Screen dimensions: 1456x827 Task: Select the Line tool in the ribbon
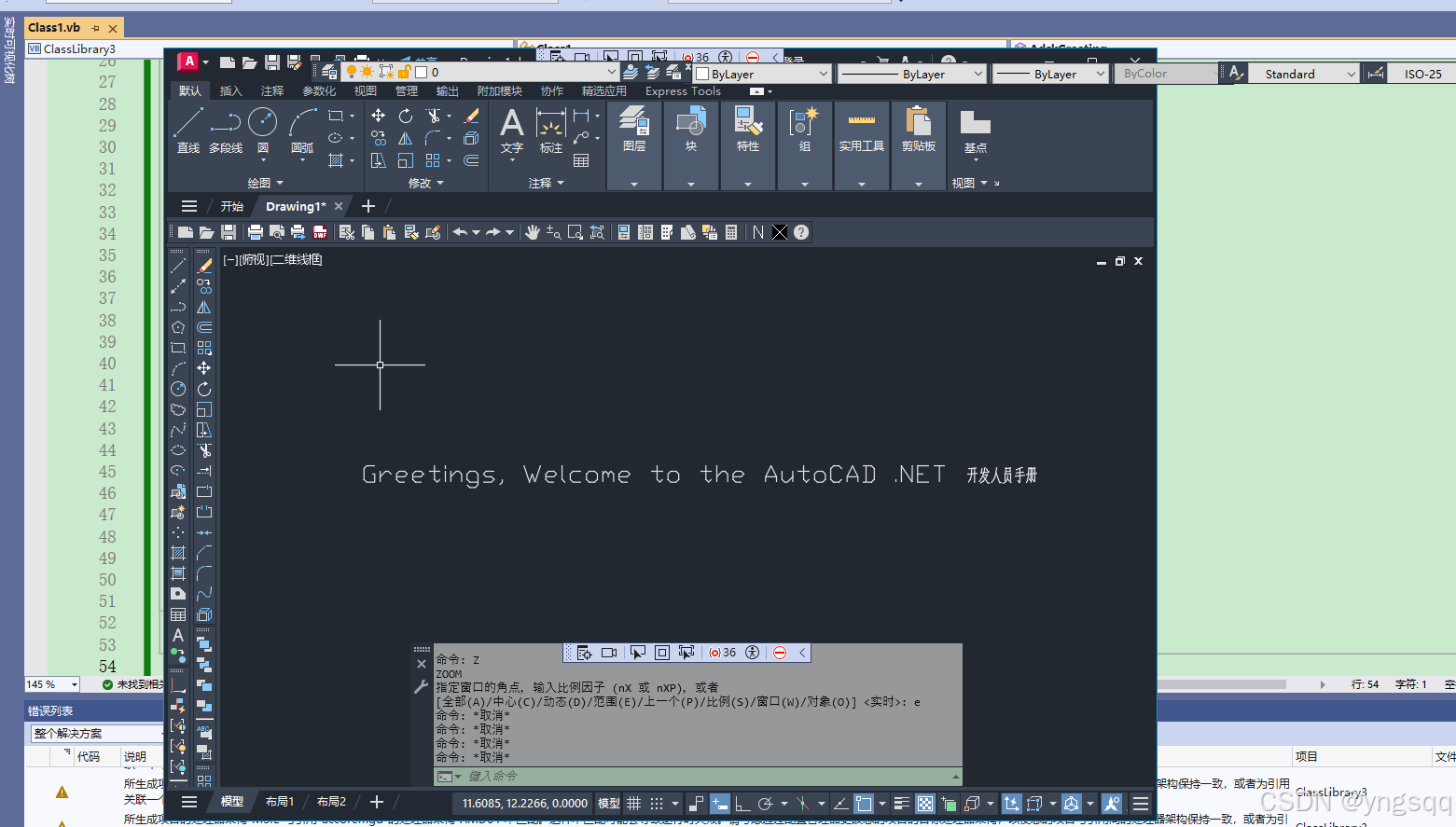click(187, 130)
